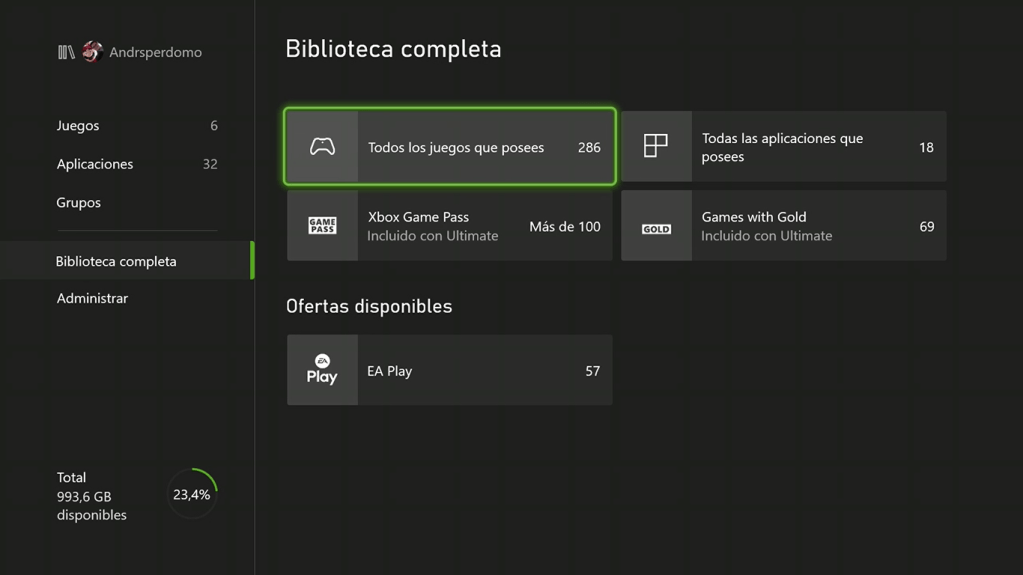1023x575 pixels.
Task: Open the EA Play offer text
Action: [x=390, y=371]
